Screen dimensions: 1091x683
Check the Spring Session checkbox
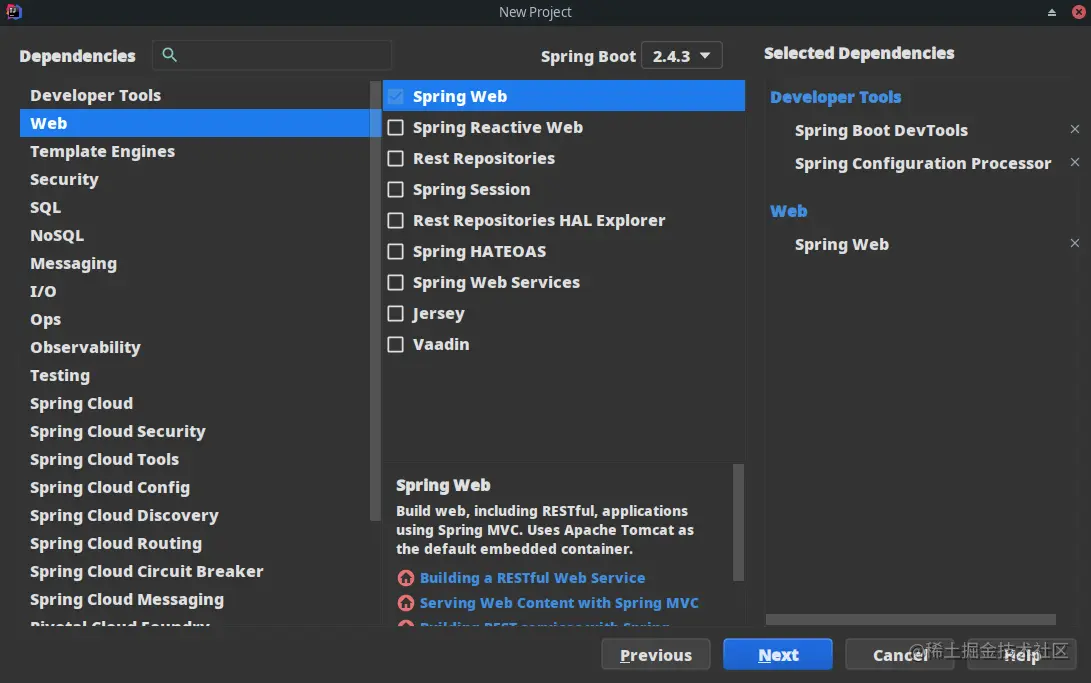pyautogui.click(x=395, y=189)
